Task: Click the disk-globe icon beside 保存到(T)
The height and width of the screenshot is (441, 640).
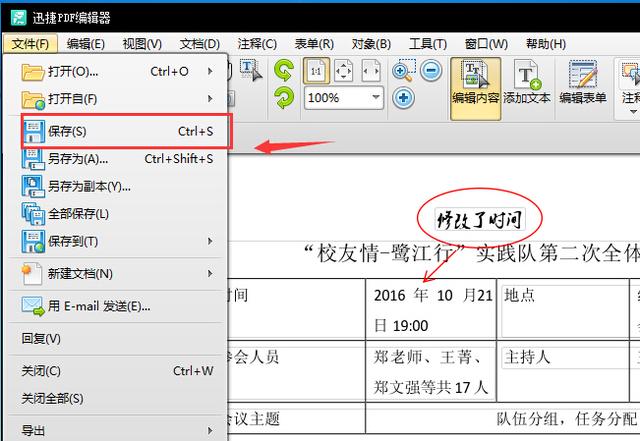Action: coord(33,241)
